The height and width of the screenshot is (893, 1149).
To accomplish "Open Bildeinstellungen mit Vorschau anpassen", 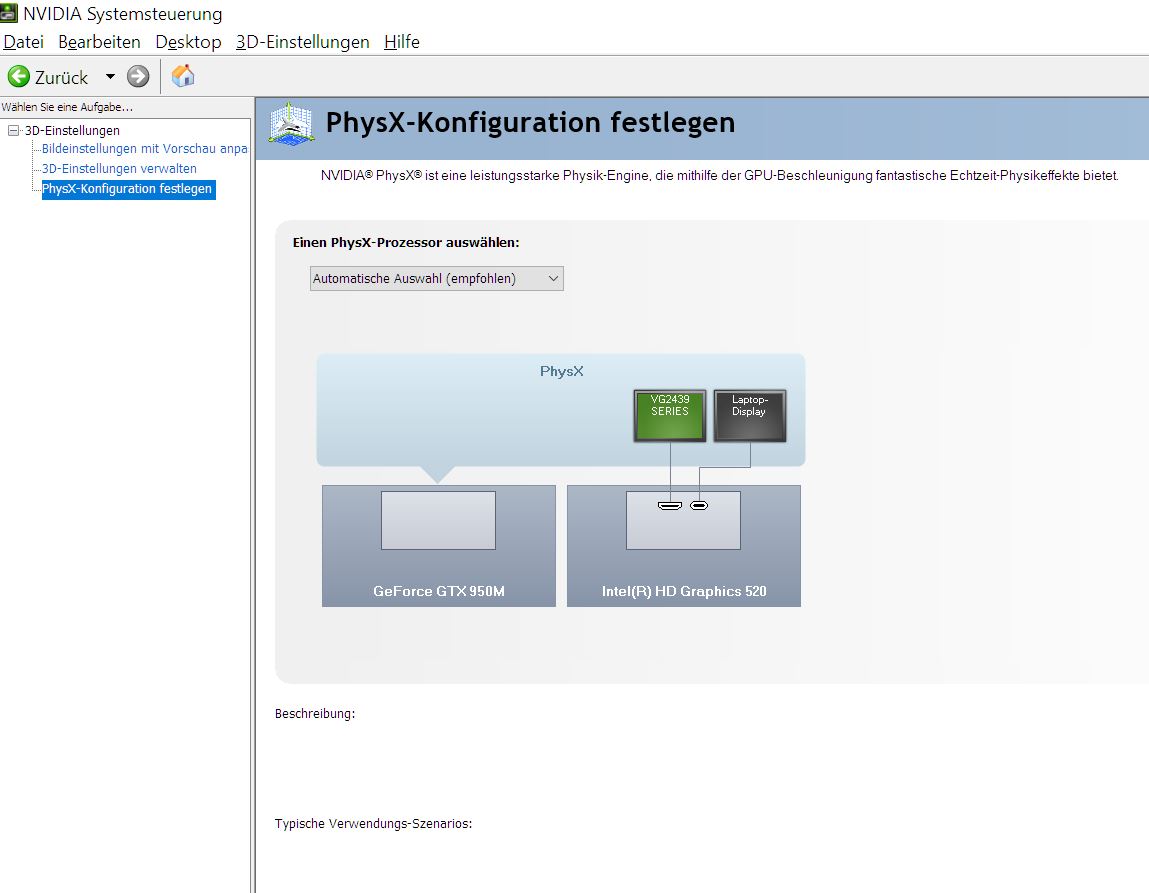I will (144, 149).
